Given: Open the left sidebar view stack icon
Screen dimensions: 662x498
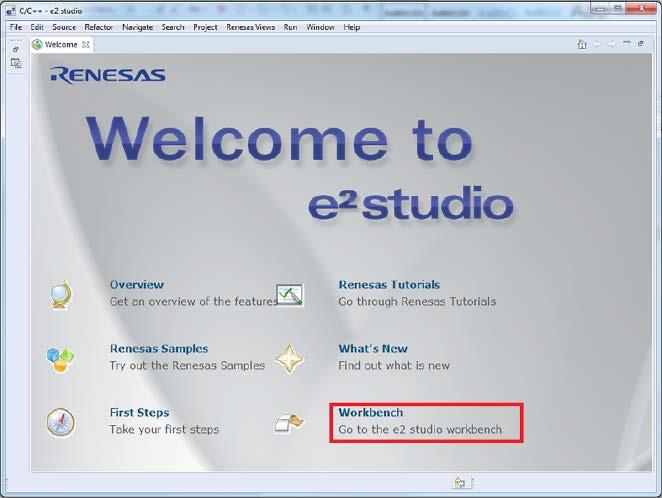Looking at the screenshot, I should 16,63.
